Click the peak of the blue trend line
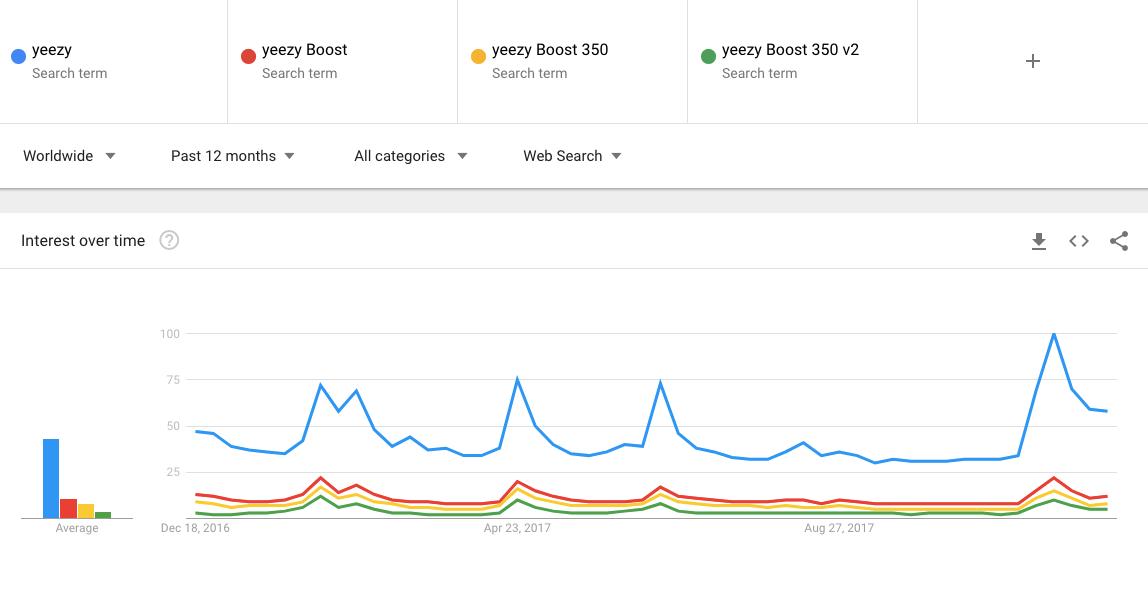Screen dimensions: 1148x604 pyautogui.click(x=1054, y=334)
